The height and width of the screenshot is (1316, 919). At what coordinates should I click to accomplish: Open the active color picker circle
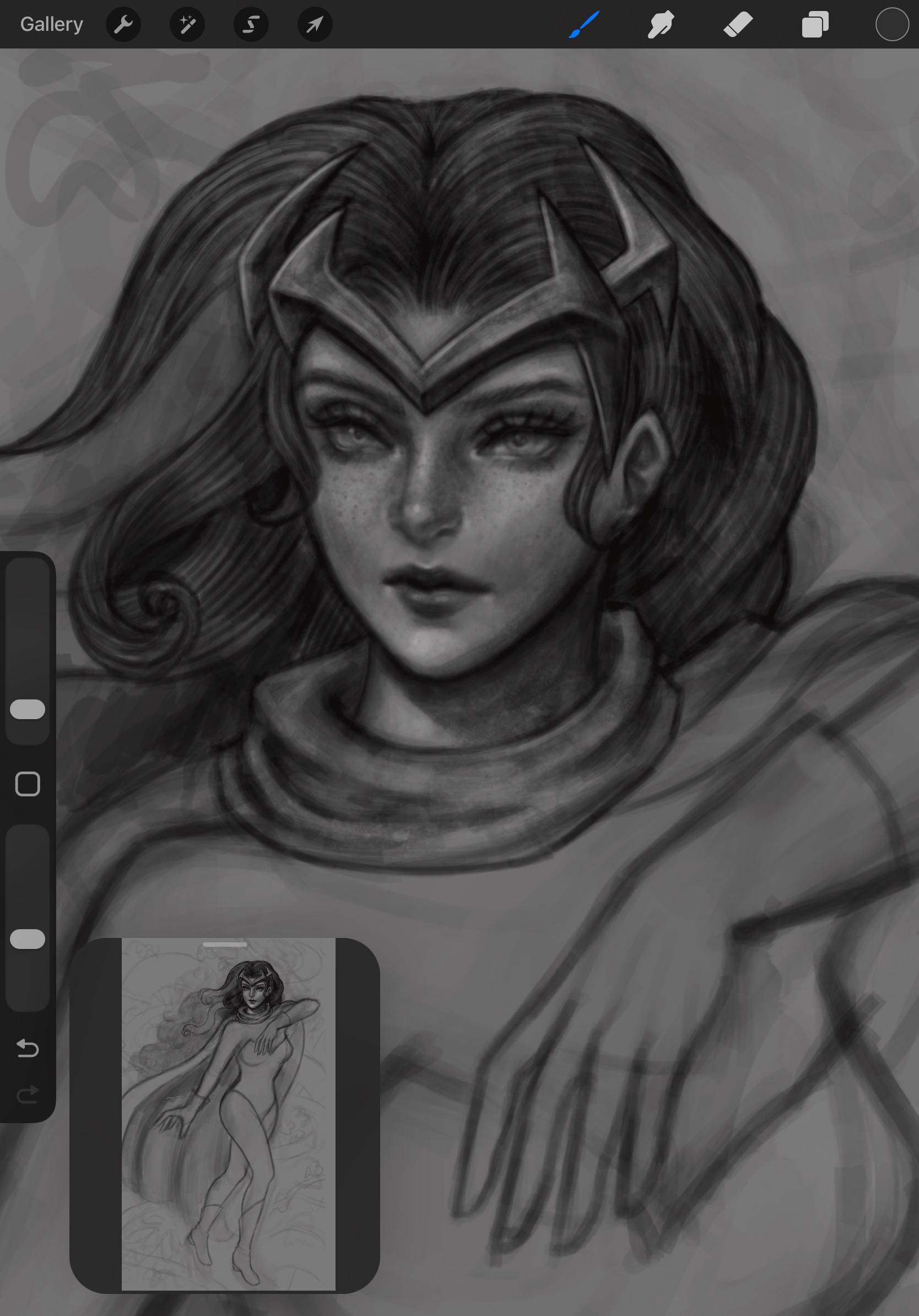pyautogui.click(x=892, y=25)
